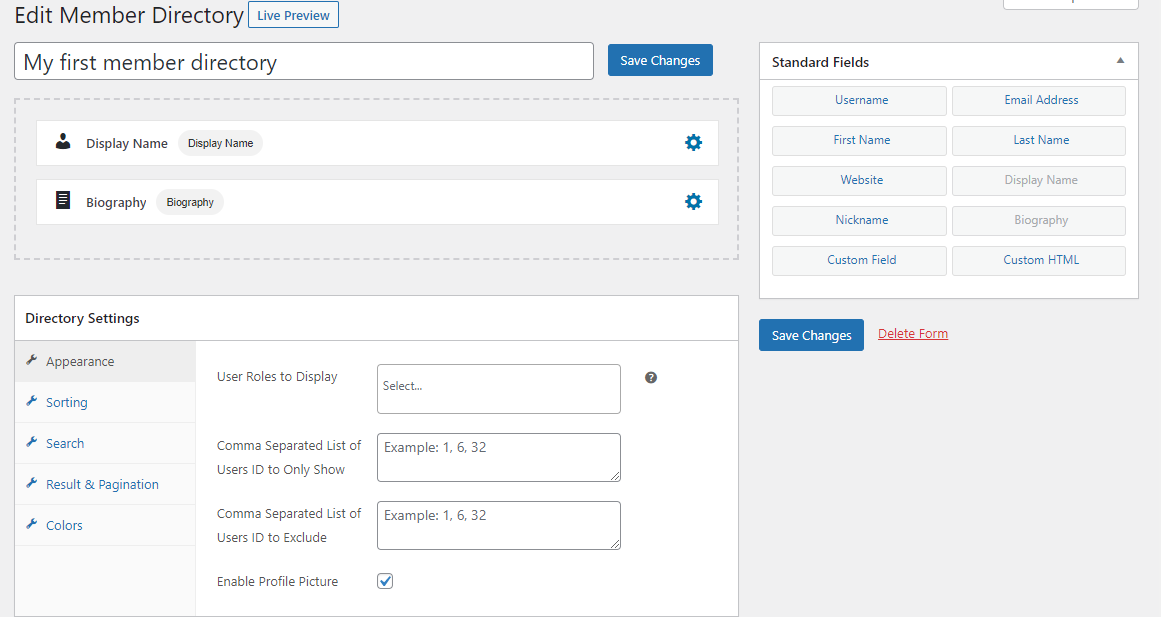This screenshot has height=617, width=1161.
Task: Add the Nickname standard field
Action: click(x=859, y=221)
